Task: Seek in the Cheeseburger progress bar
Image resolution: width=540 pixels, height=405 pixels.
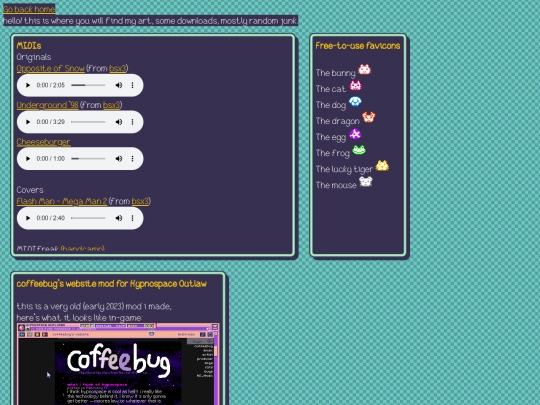Action: click(x=88, y=158)
